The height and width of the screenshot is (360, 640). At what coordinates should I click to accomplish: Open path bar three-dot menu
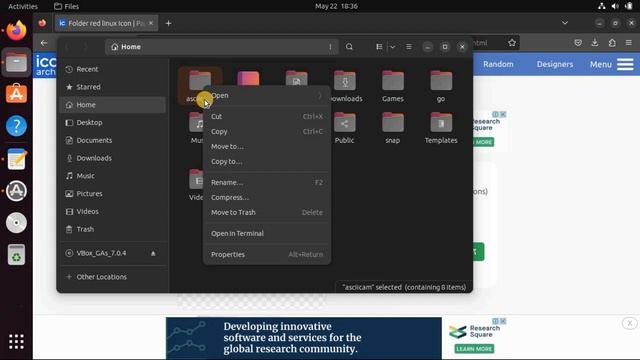click(330, 47)
